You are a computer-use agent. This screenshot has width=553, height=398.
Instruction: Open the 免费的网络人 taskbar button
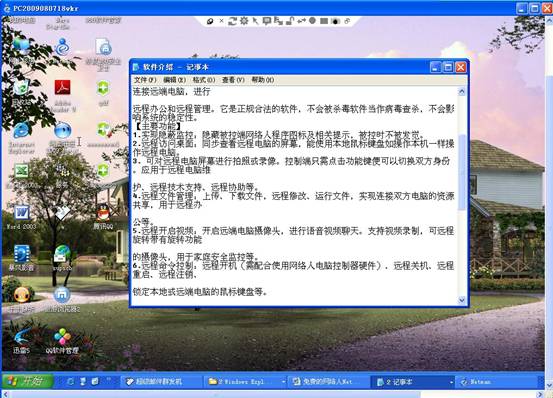coord(328,381)
